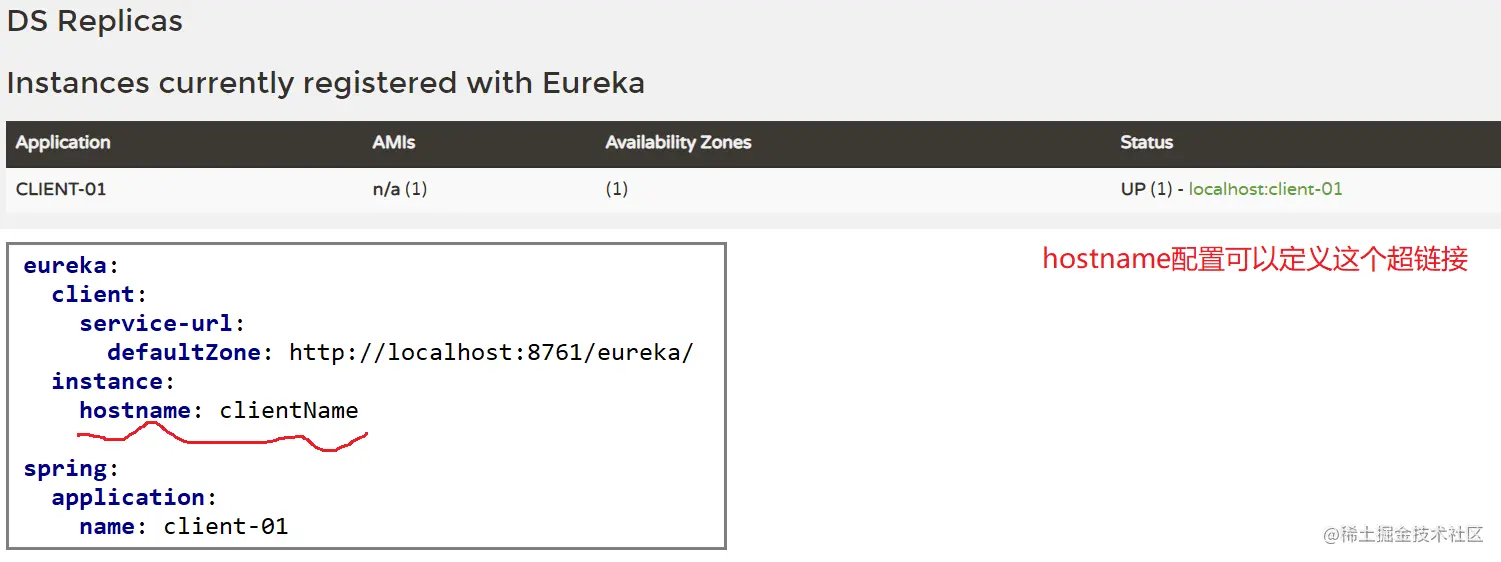Screen dimensions: 1501x562
Task: Click the service-url key in the YAML
Action: click(156, 324)
